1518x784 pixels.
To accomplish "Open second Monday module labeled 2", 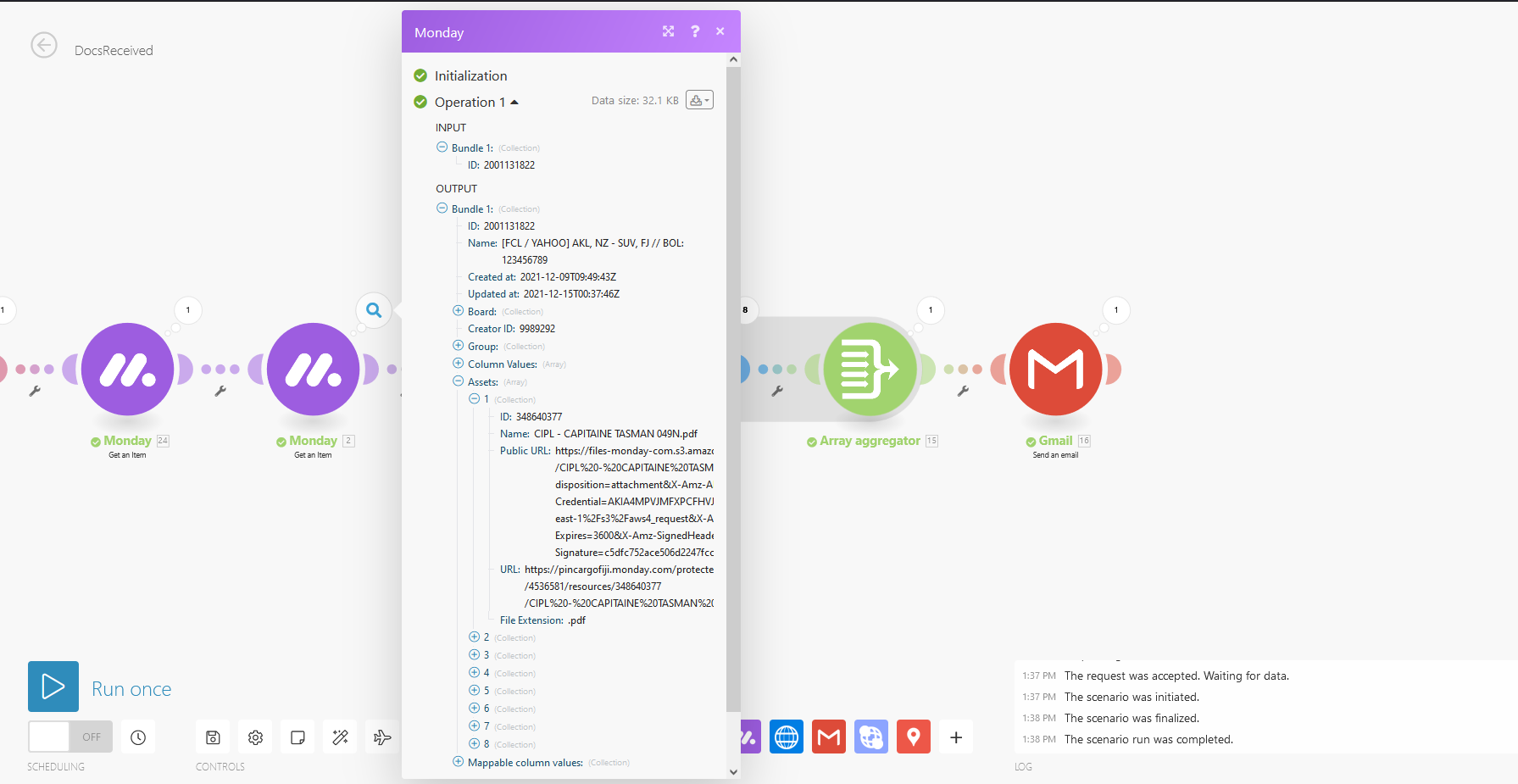I will click(314, 369).
